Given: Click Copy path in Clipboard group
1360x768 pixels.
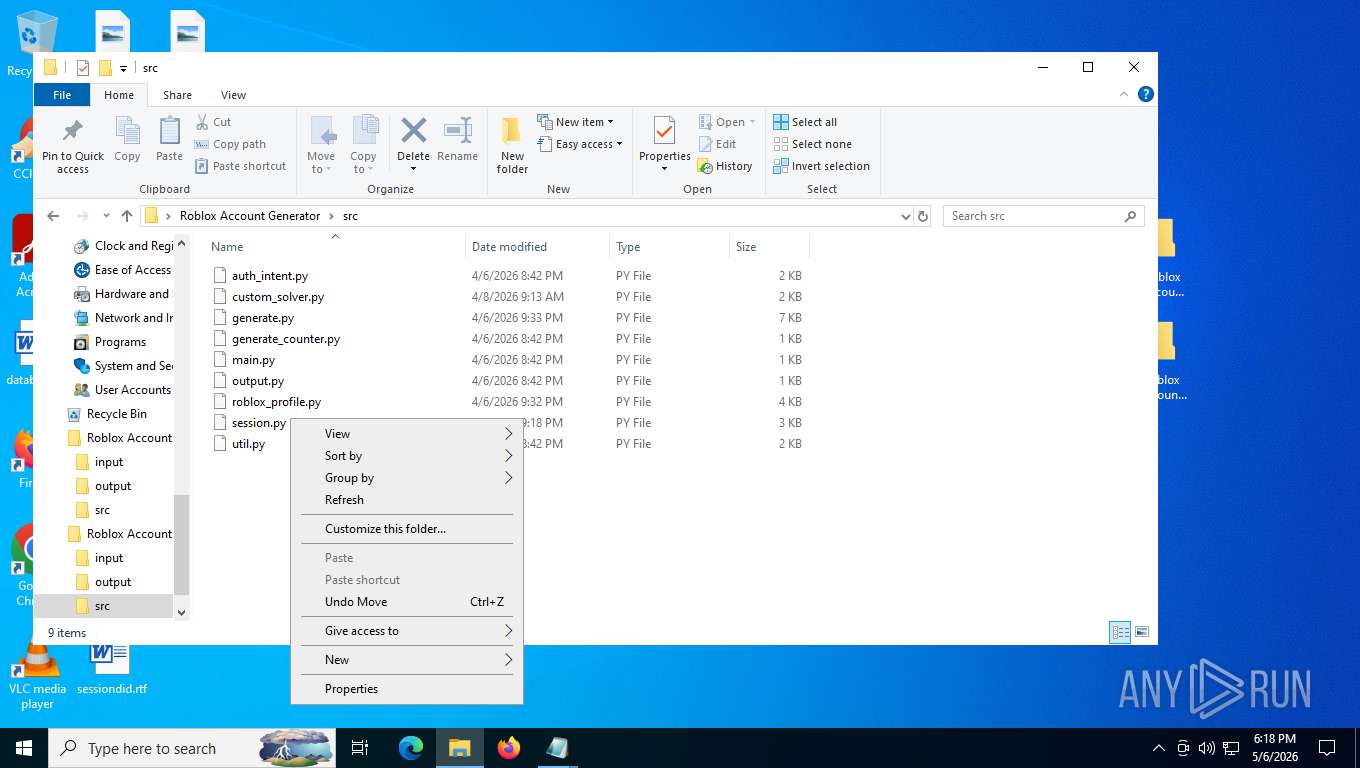Looking at the screenshot, I should point(231,144).
